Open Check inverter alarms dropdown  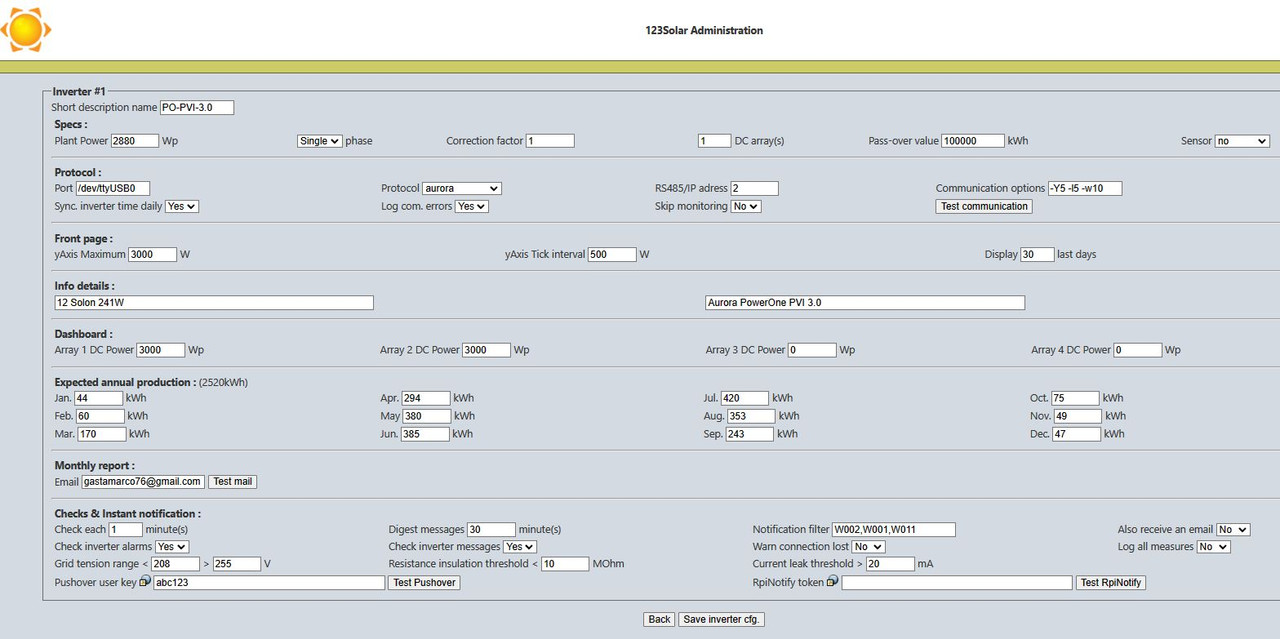pyautogui.click(x=172, y=546)
